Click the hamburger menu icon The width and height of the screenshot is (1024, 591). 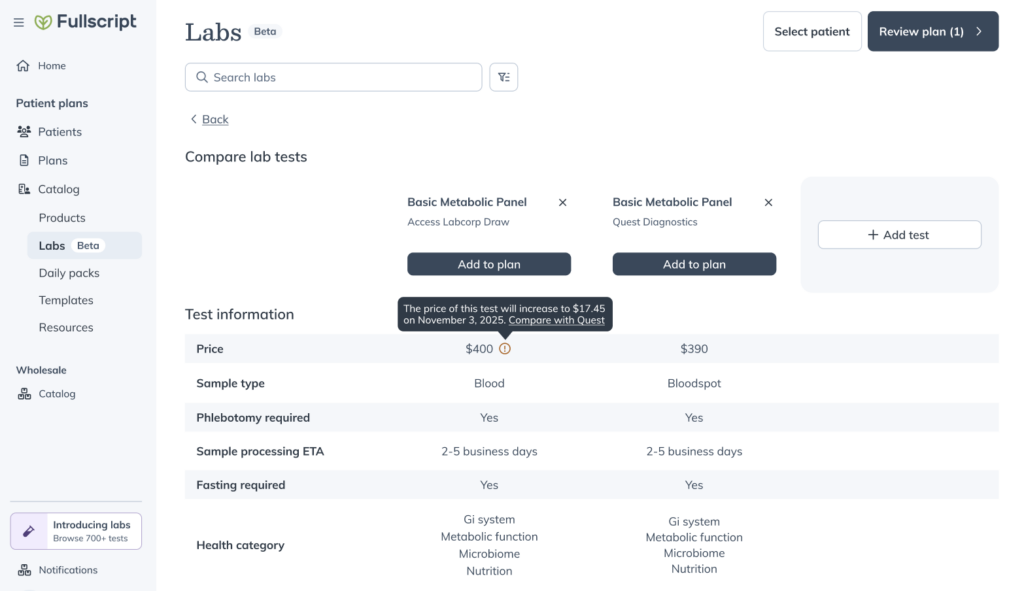coord(19,22)
